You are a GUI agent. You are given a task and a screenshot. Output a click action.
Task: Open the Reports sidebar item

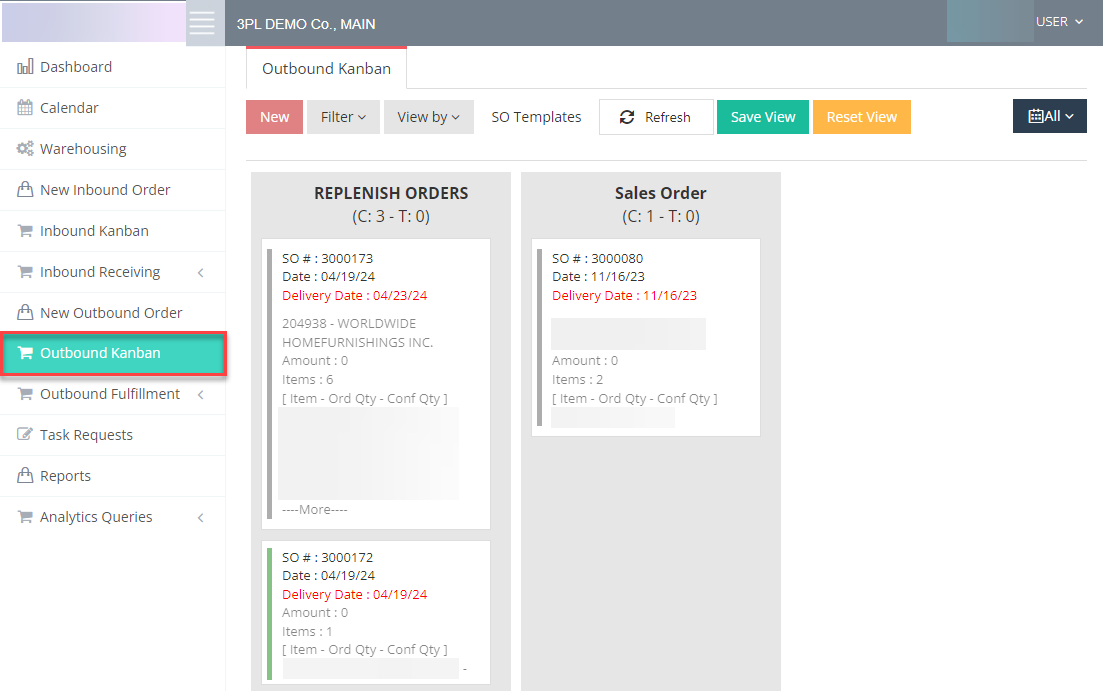(65, 476)
